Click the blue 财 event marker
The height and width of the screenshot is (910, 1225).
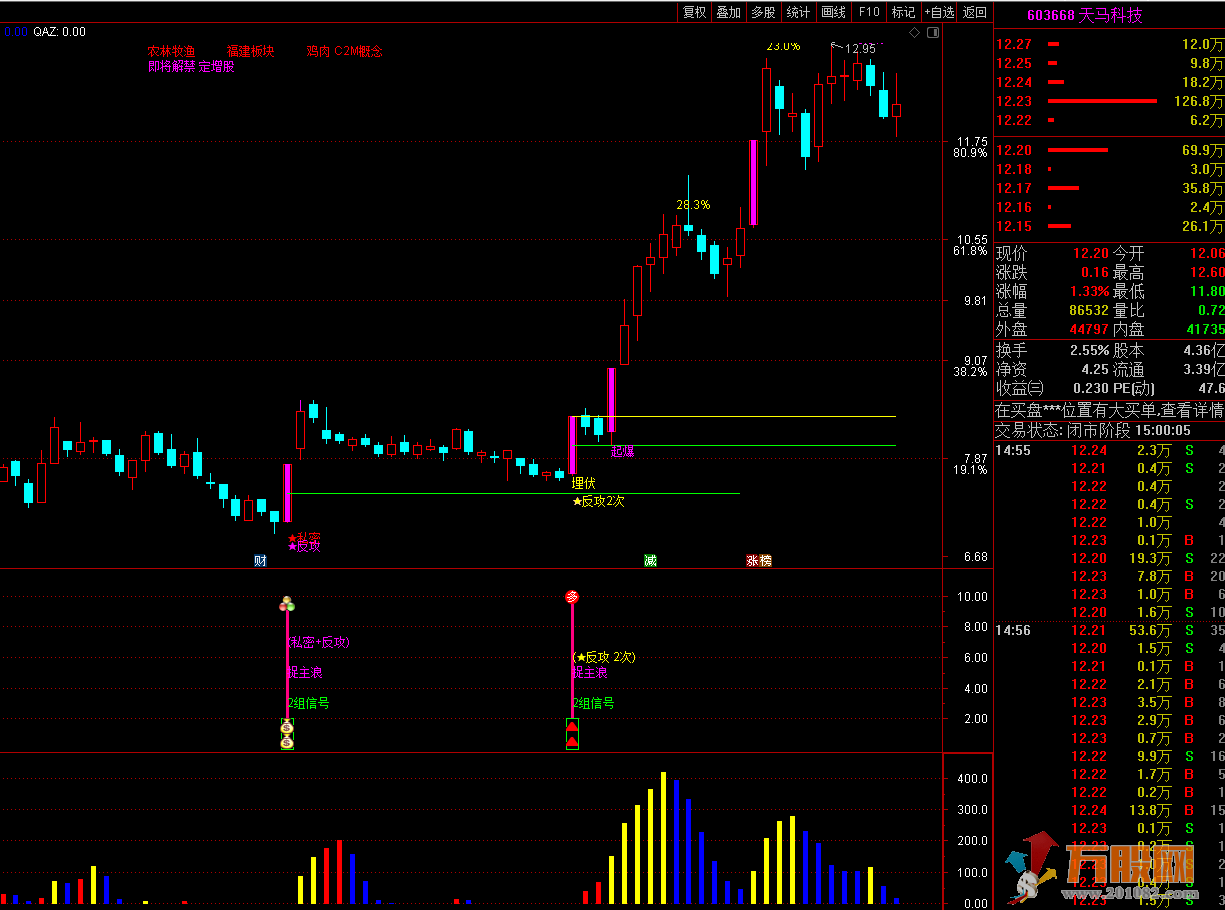click(x=261, y=561)
